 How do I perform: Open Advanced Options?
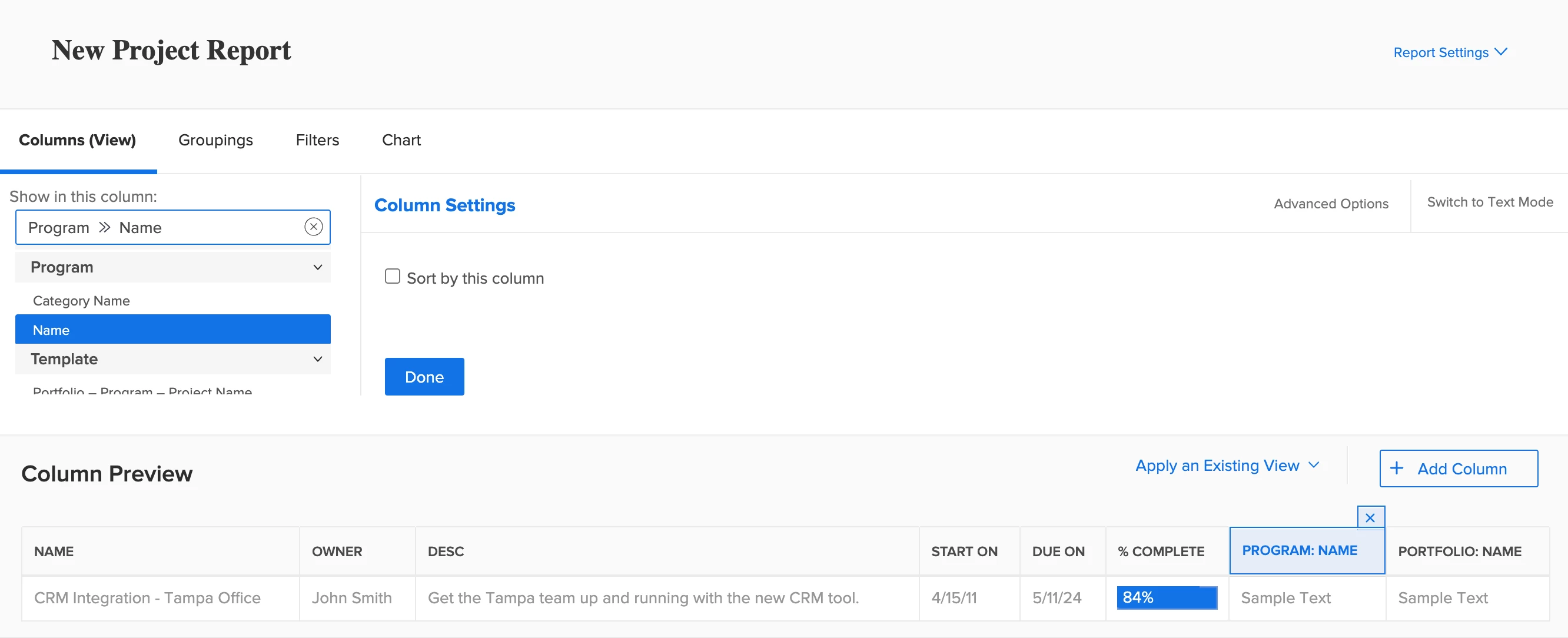(x=1331, y=204)
